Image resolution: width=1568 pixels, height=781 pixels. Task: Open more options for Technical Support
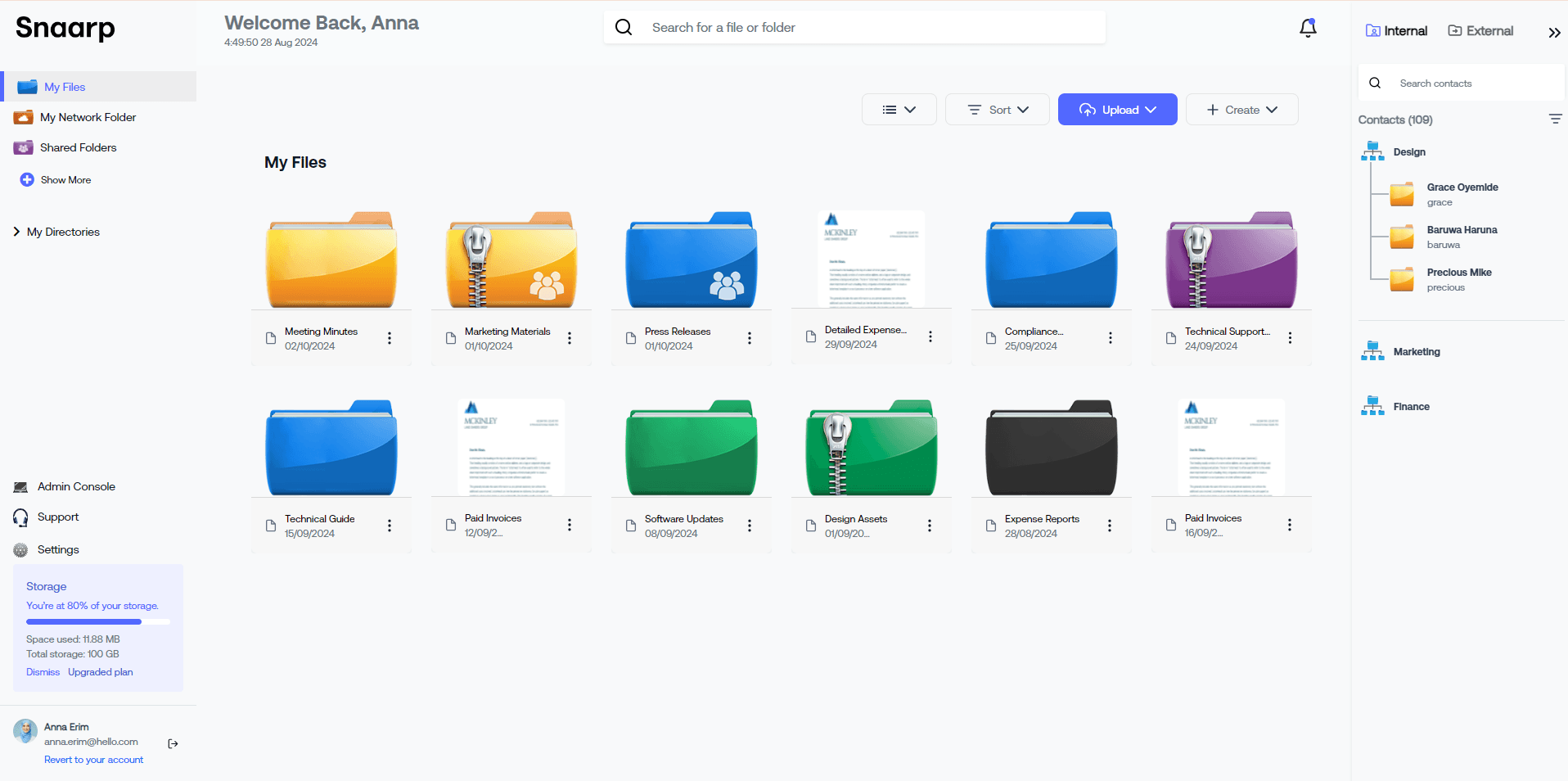[x=1291, y=338]
